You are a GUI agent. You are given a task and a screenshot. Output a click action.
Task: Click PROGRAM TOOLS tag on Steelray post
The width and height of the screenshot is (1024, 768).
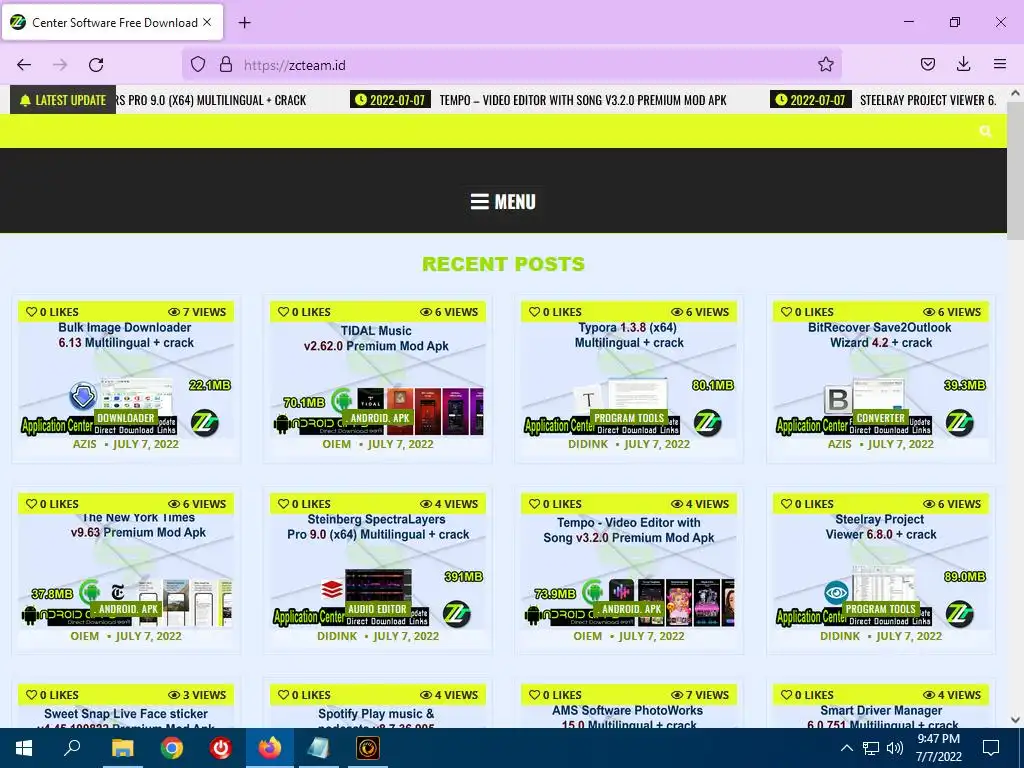(880, 609)
